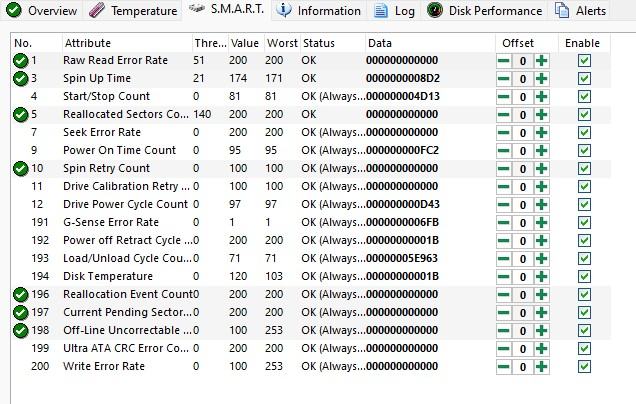The image size is (636, 404).
Task: Disable Disk Temperature attribute checkbox
Action: (x=584, y=277)
